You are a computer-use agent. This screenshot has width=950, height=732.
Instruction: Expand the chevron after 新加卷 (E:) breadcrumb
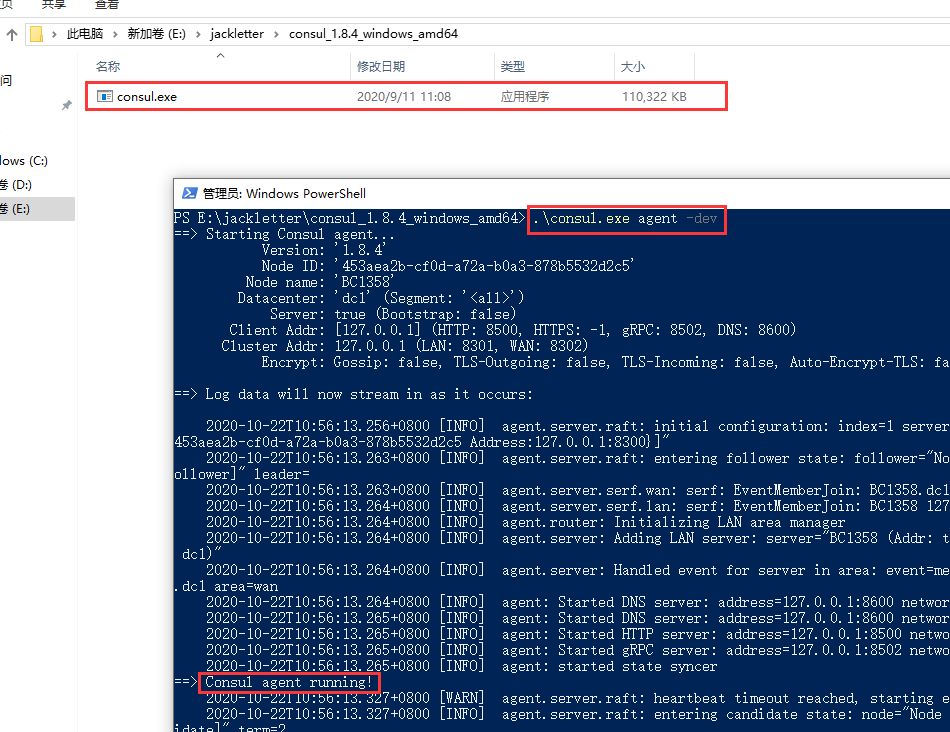coord(198,35)
